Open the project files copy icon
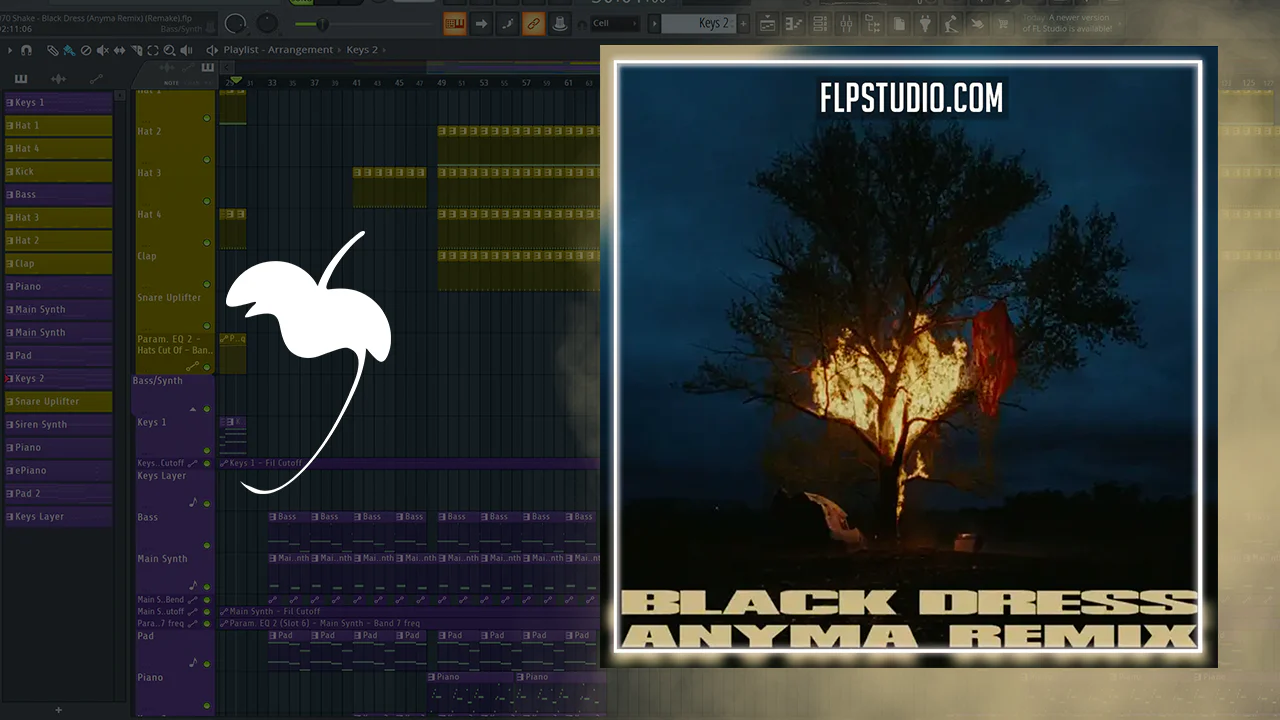The width and height of the screenshot is (1280, 720). 898,23
